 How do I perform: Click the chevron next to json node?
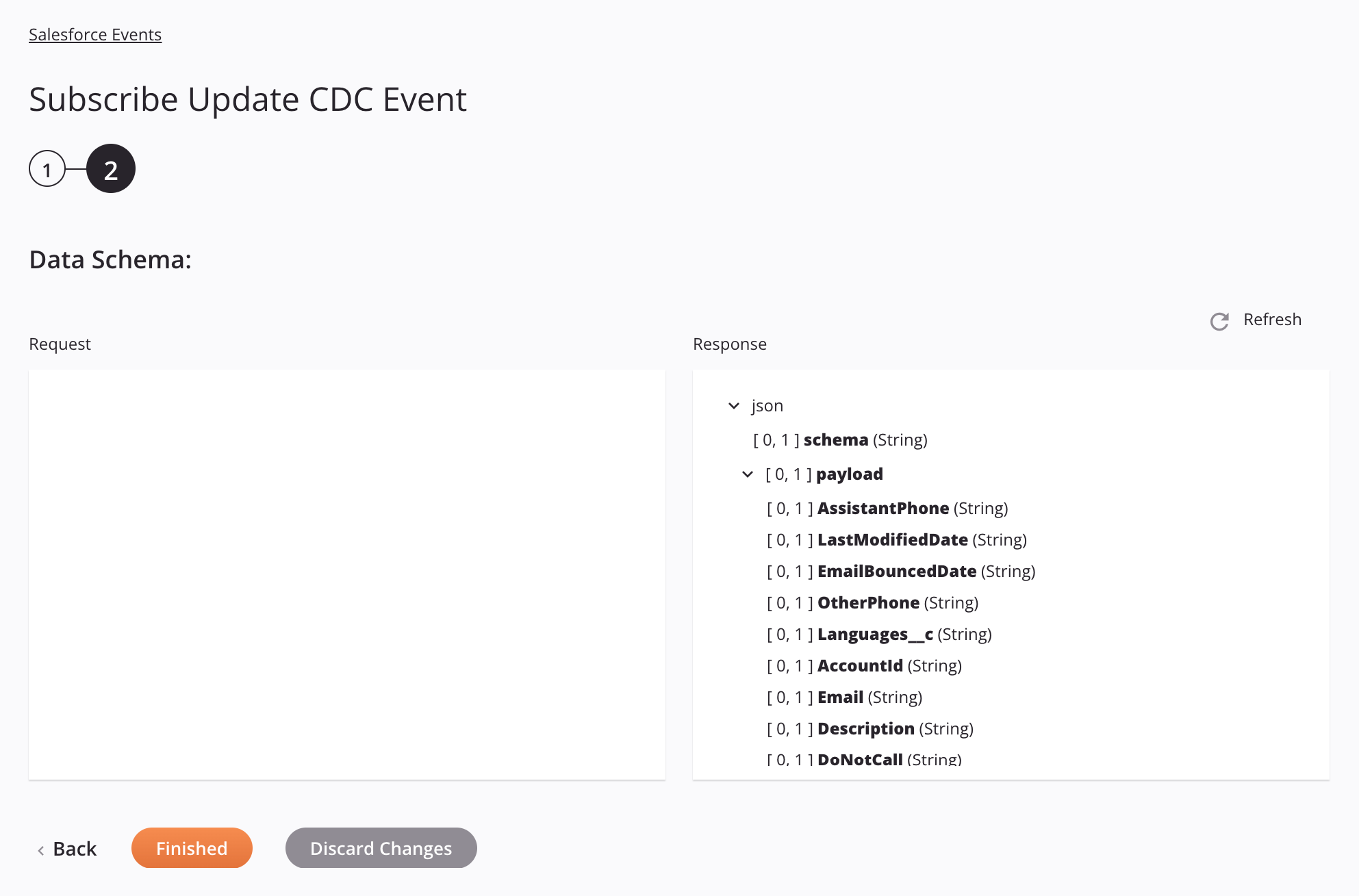coord(733,405)
